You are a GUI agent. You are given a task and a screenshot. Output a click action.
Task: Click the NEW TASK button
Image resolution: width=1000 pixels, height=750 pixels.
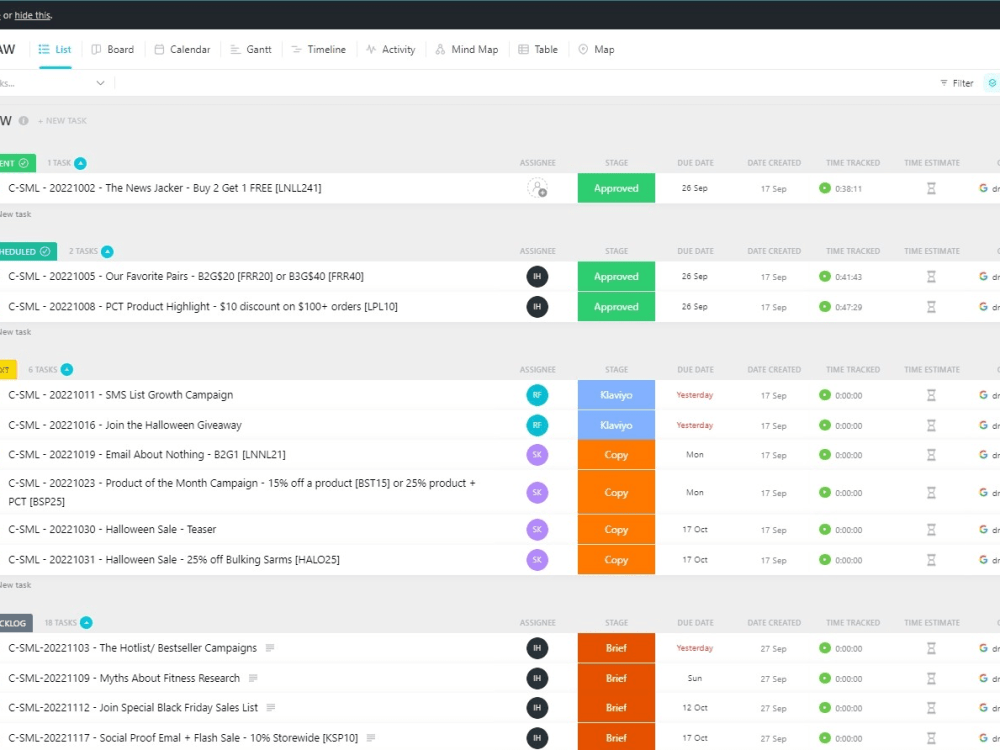coord(62,120)
